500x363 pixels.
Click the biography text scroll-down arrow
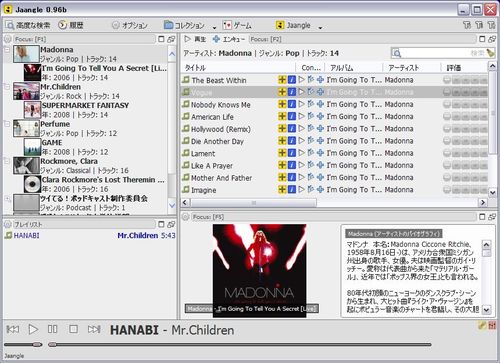[x=486, y=310]
